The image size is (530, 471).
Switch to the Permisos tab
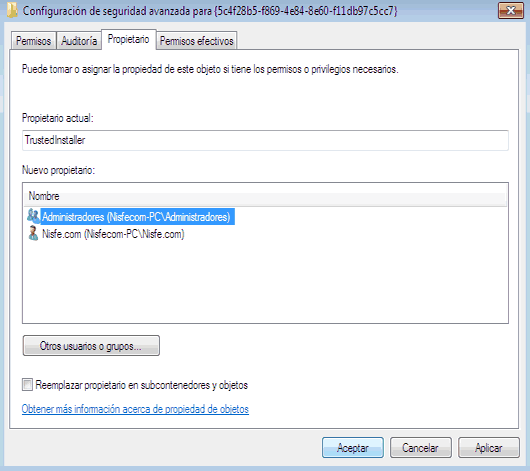point(33,41)
